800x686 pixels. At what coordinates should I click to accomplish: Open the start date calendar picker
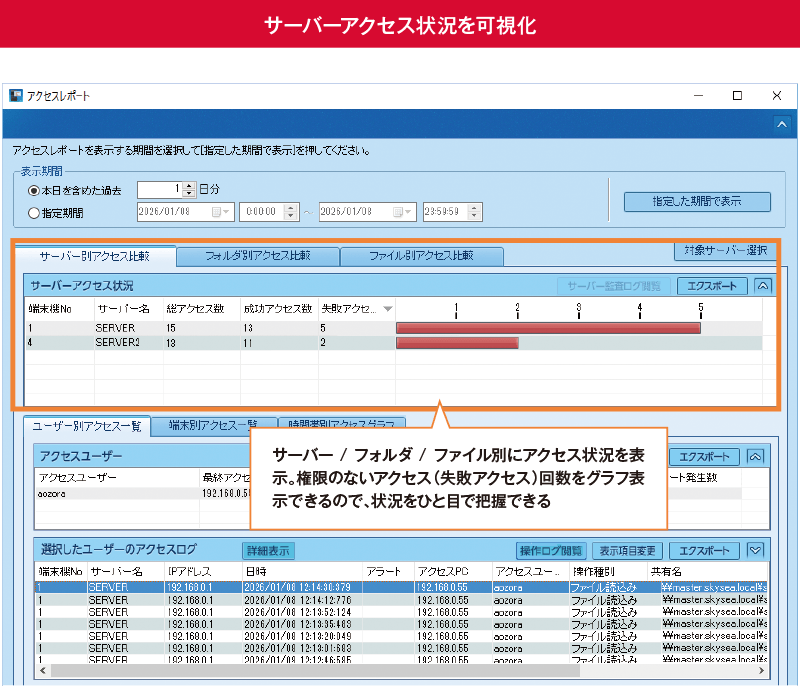pos(220,212)
